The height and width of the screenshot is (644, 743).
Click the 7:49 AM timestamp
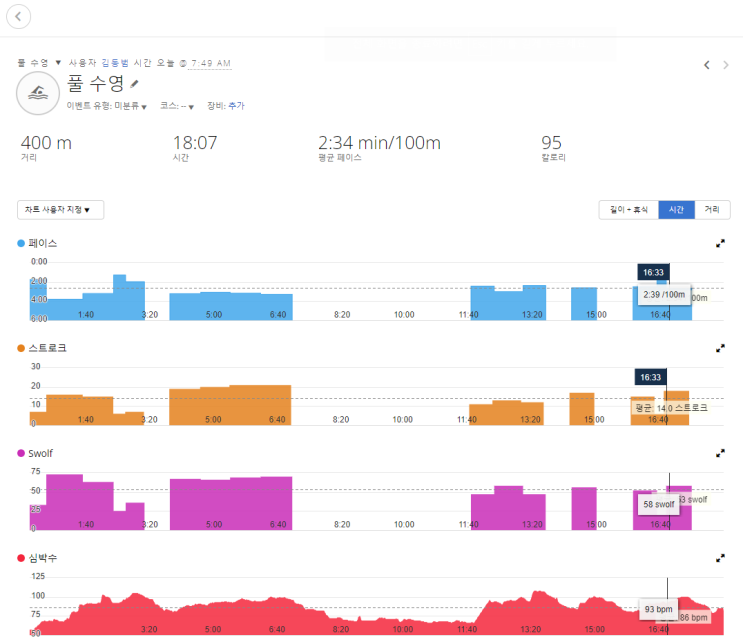(211, 63)
